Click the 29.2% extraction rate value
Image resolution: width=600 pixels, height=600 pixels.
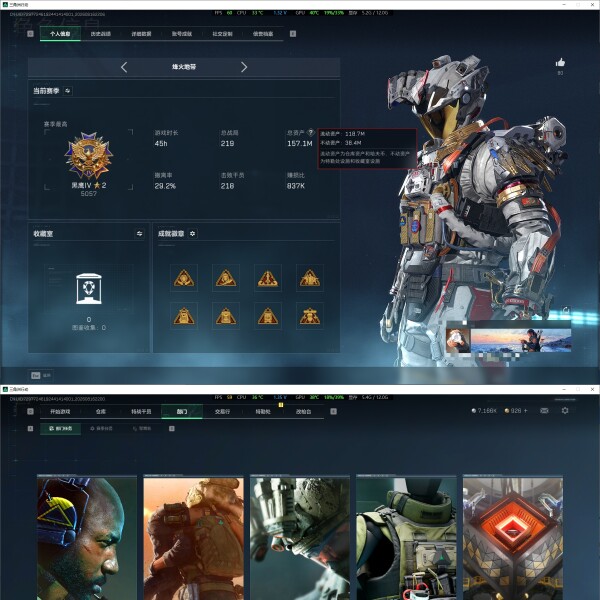[165, 186]
